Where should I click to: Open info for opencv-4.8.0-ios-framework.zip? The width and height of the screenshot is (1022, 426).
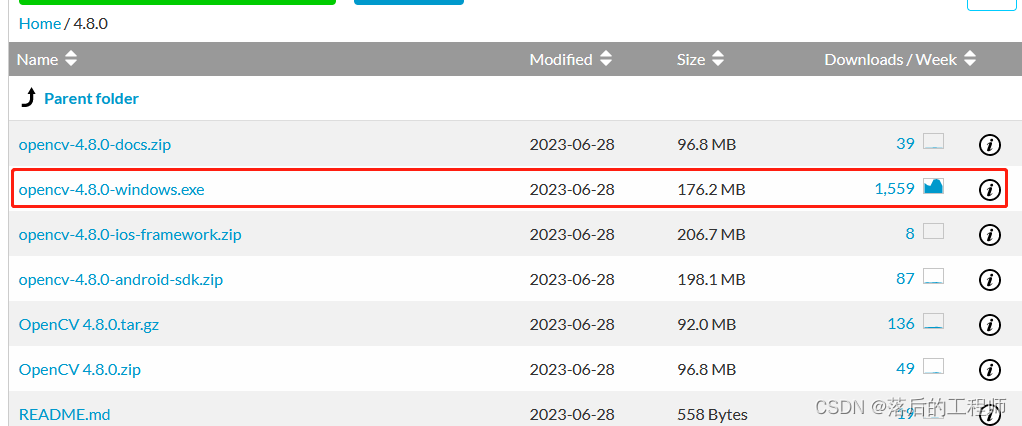click(989, 234)
